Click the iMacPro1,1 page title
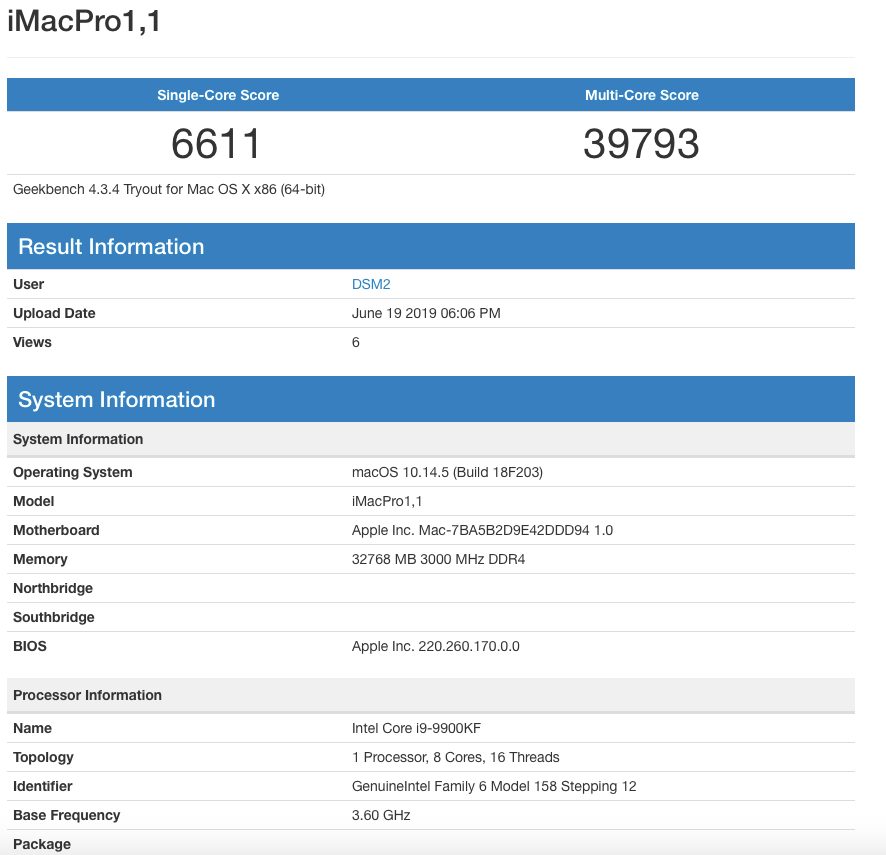Viewport: 886px width, 855px height. point(84,21)
